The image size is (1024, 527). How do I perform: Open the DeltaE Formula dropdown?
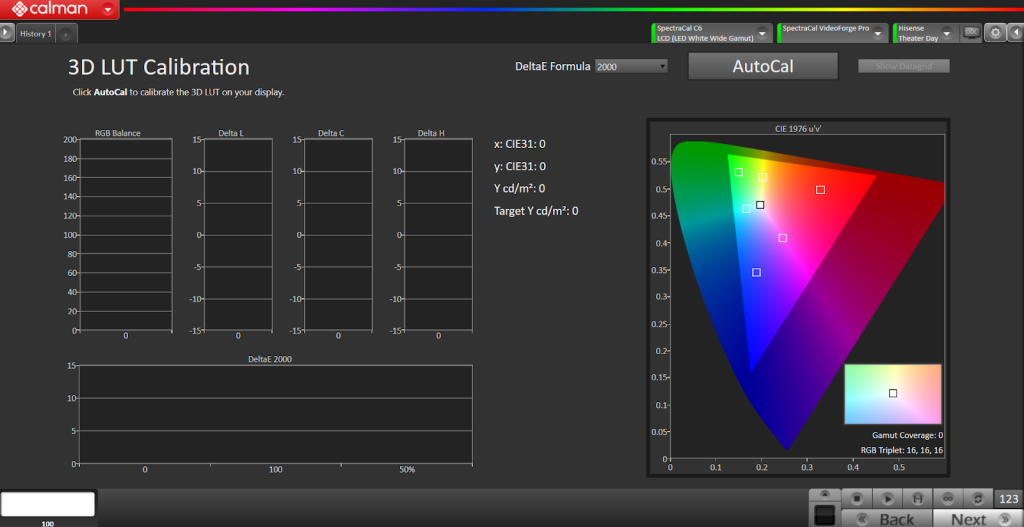click(631, 66)
